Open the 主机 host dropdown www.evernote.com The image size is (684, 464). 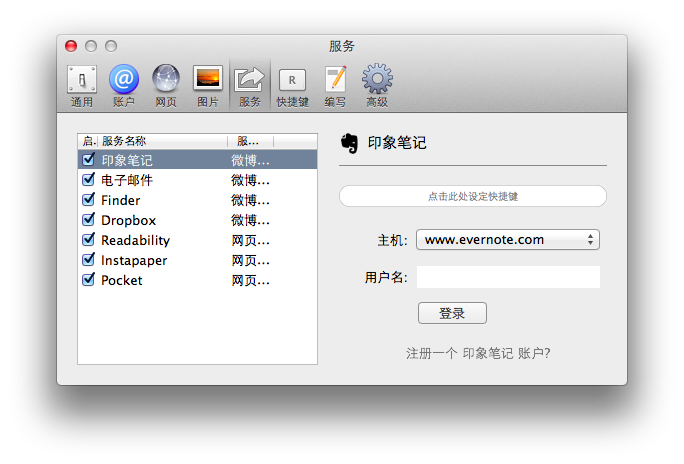pos(508,239)
